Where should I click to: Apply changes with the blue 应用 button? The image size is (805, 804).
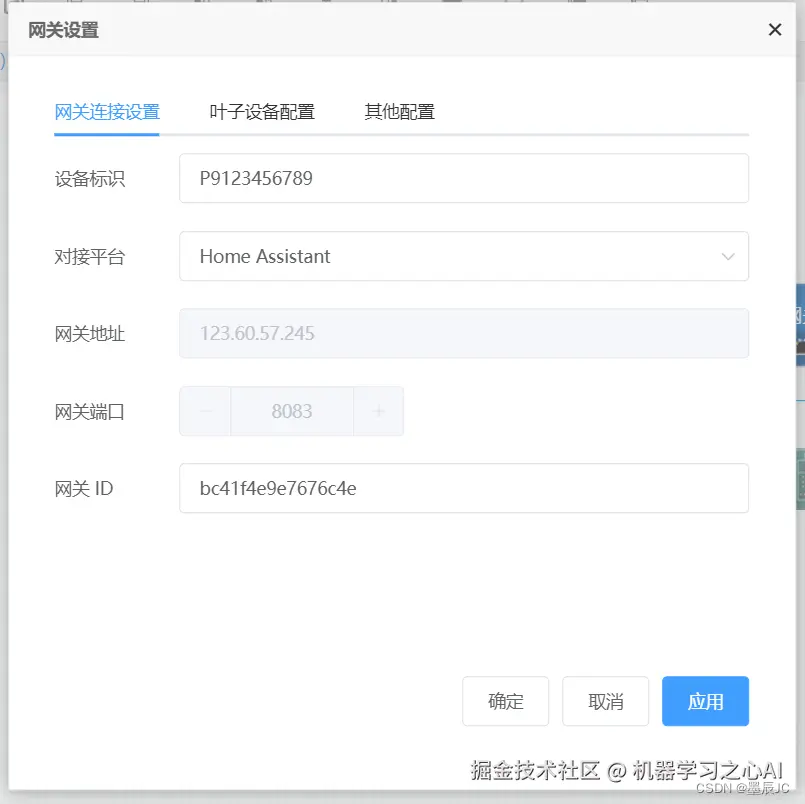click(705, 701)
